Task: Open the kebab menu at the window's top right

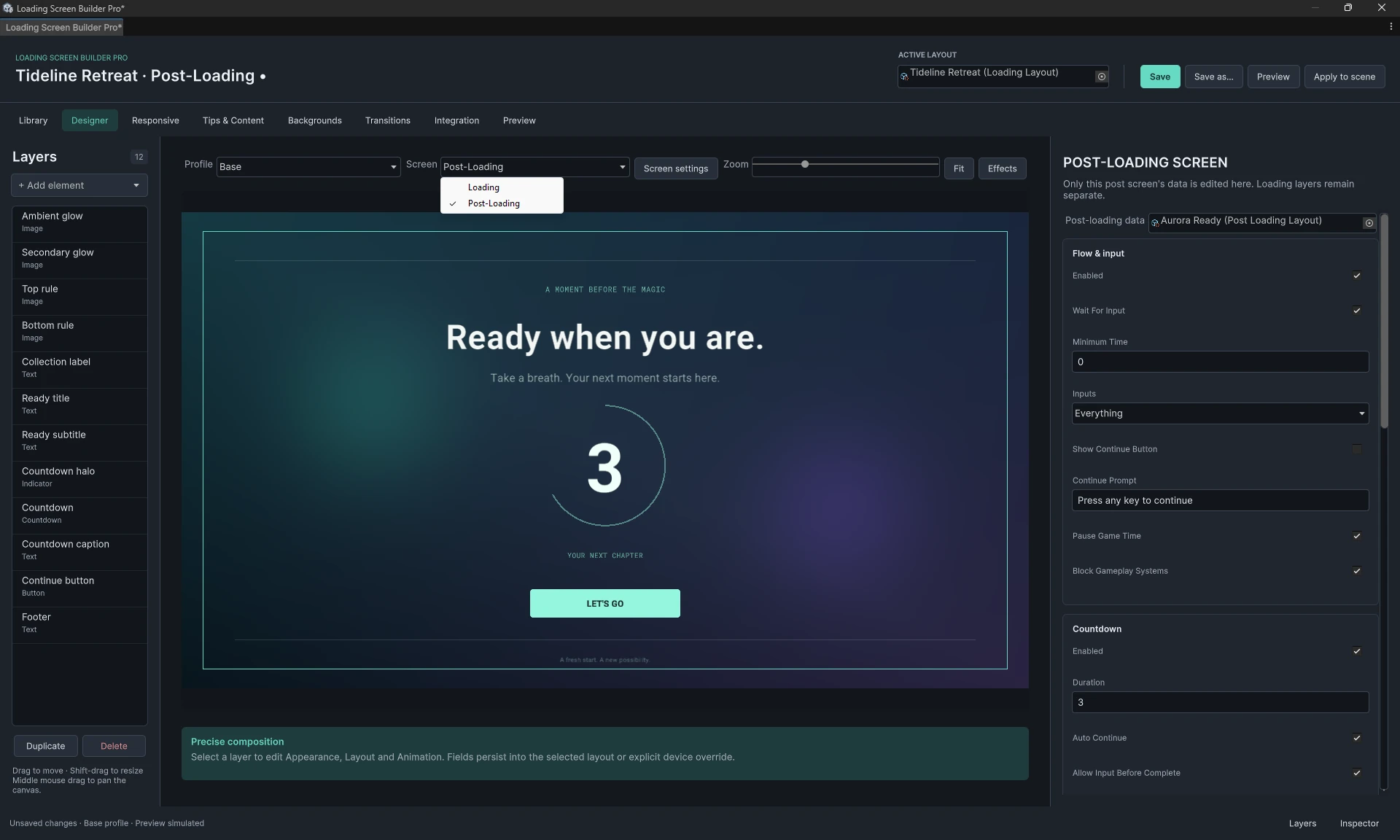Action: coord(1391,26)
